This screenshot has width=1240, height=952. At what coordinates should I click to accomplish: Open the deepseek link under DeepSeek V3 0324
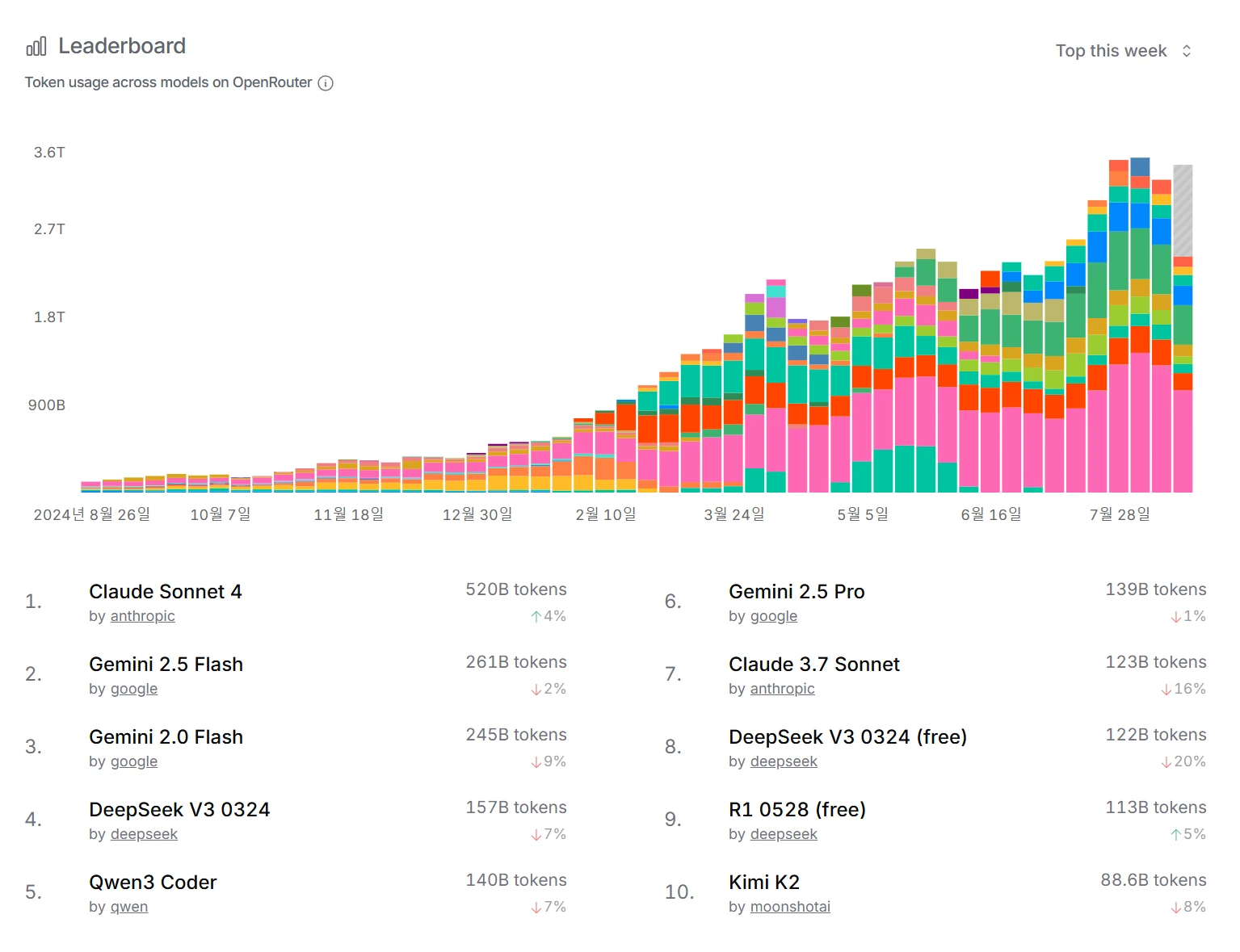[x=144, y=834]
